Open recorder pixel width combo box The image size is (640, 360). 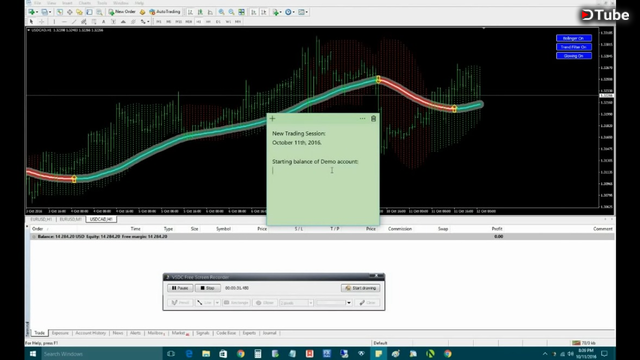pyautogui.click(x=296, y=303)
